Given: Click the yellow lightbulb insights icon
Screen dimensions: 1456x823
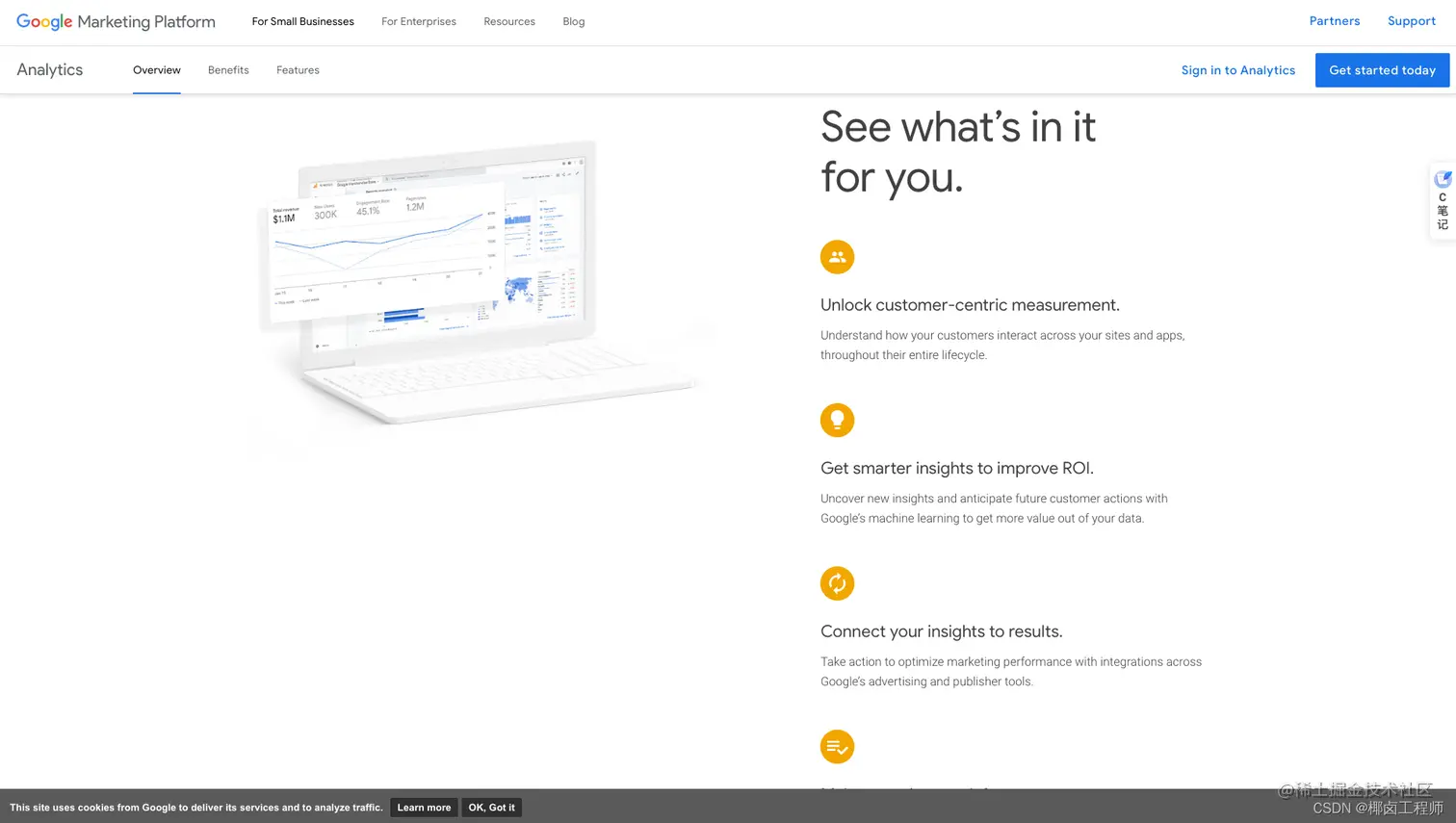Looking at the screenshot, I should click(x=837, y=420).
